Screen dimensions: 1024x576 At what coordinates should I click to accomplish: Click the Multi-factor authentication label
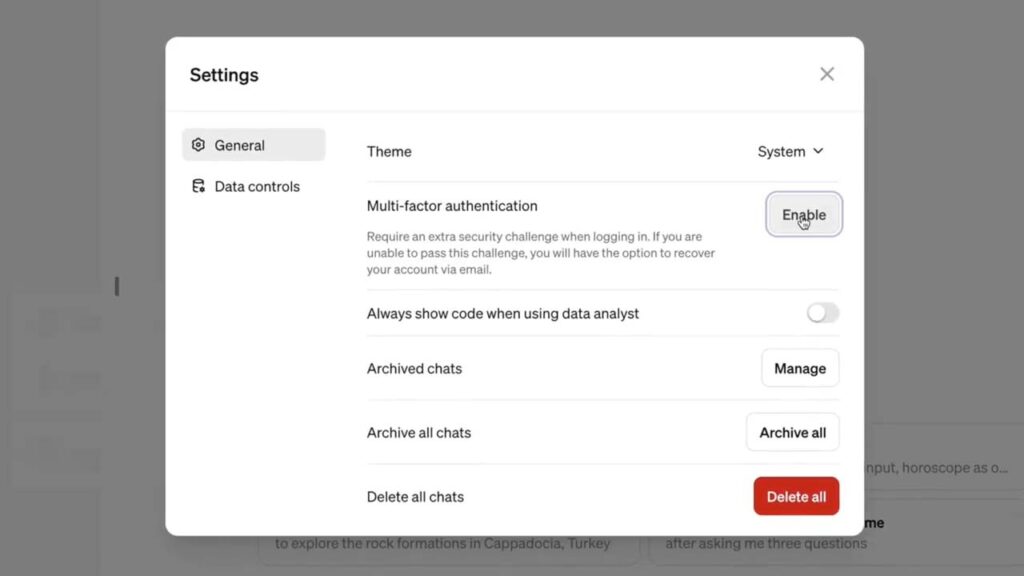click(452, 205)
